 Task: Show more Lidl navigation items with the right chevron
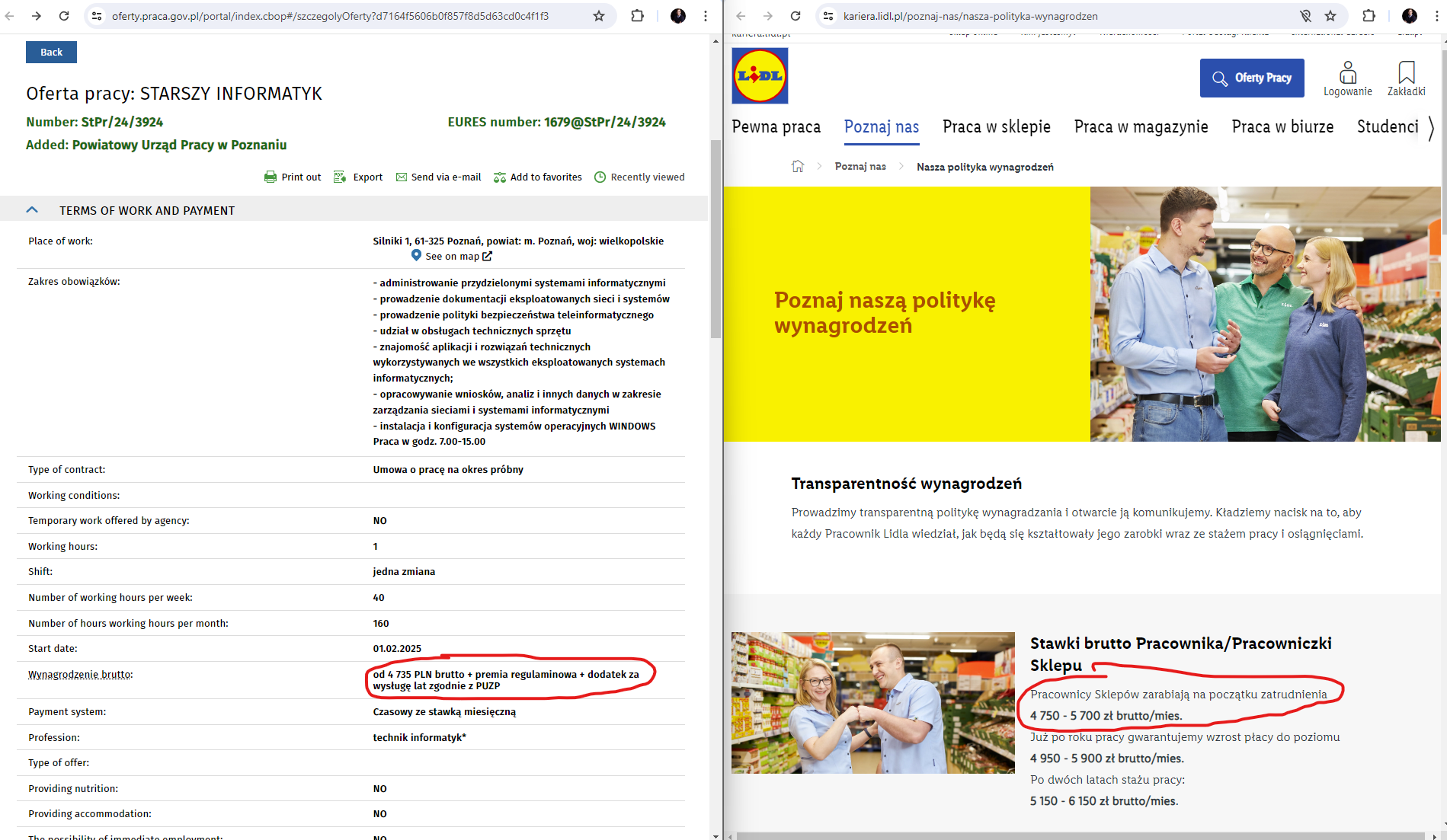(x=1431, y=127)
